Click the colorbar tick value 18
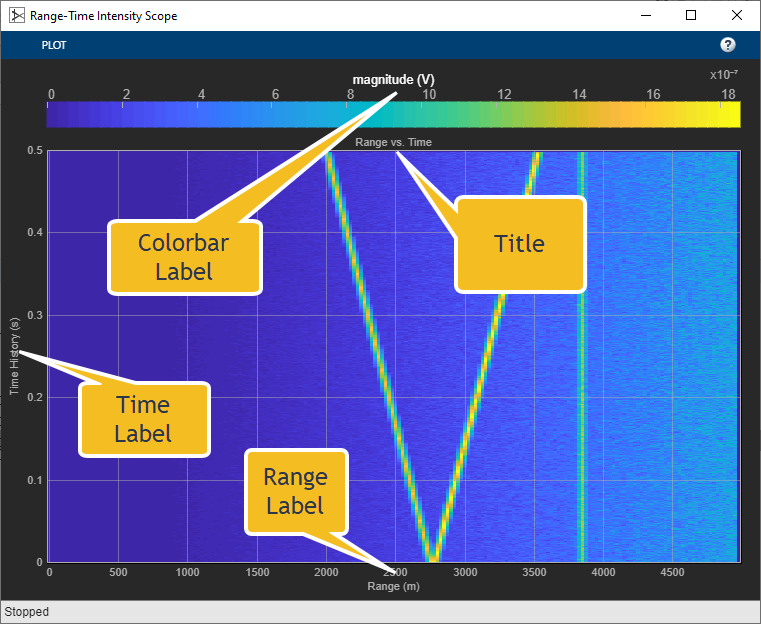Screen dimensions: 761x624 (x=728, y=94)
